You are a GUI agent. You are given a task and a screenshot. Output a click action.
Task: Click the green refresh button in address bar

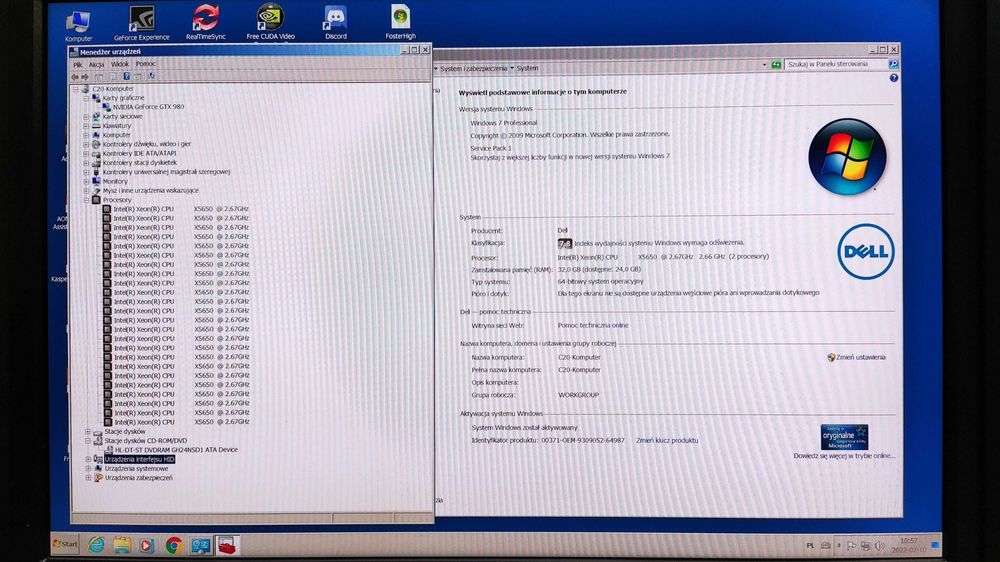(776, 64)
